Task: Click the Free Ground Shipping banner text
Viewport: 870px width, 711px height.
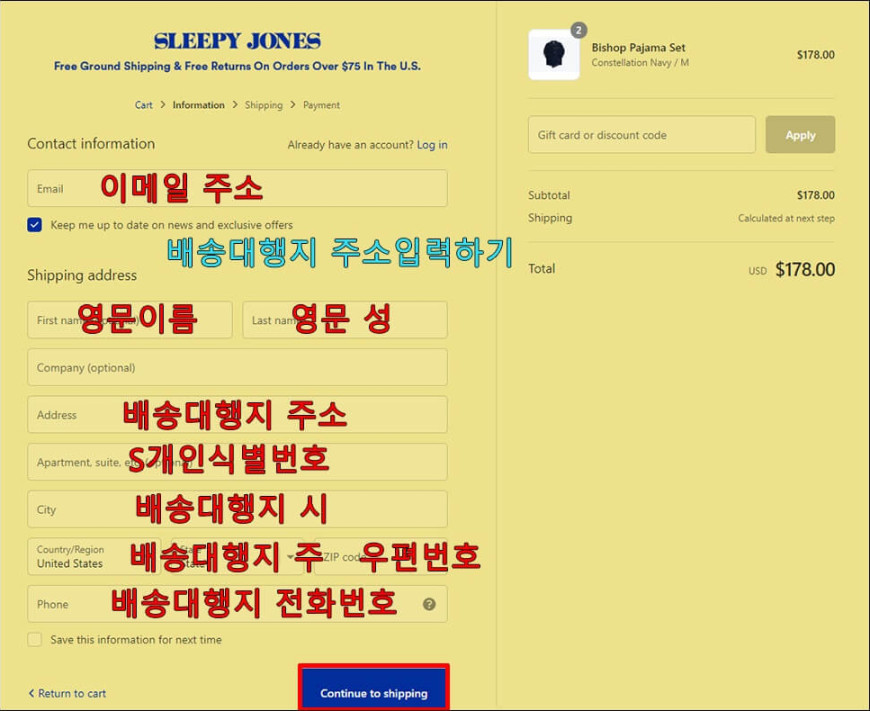Action: click(237, 66)
